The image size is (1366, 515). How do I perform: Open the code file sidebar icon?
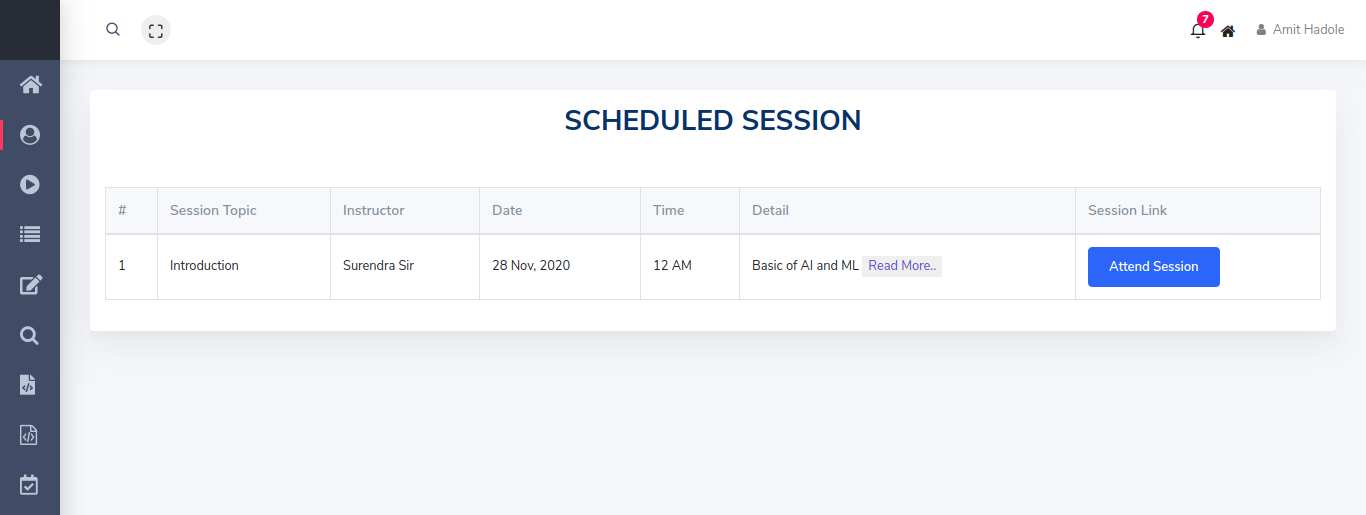click(x=29, y=385)
